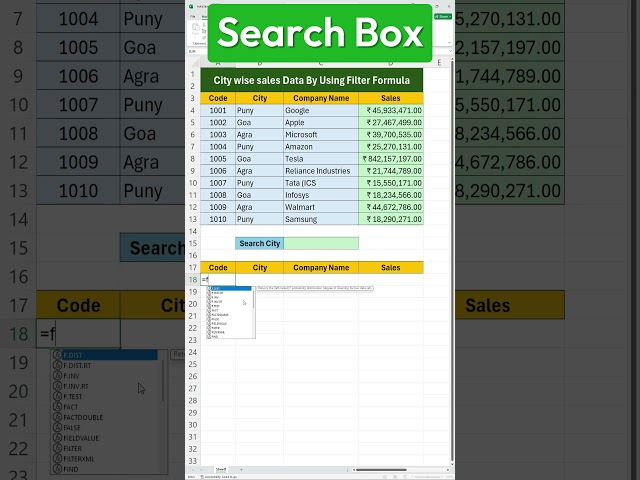640x480 pixels.
Task: Switch to Page Break Preview in status bar
Action: [404, 477]
